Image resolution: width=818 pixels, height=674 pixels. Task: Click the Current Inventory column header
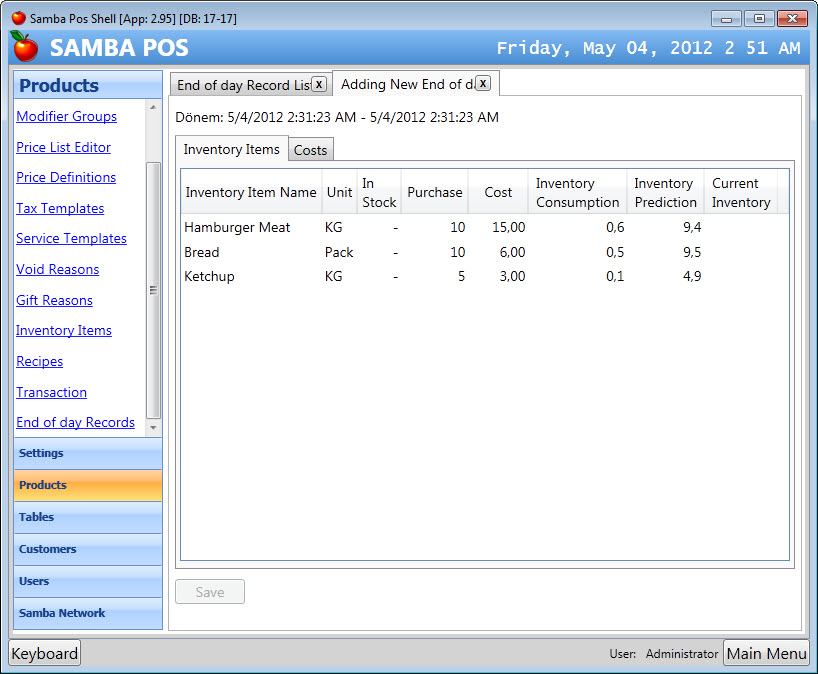[741, 192]
